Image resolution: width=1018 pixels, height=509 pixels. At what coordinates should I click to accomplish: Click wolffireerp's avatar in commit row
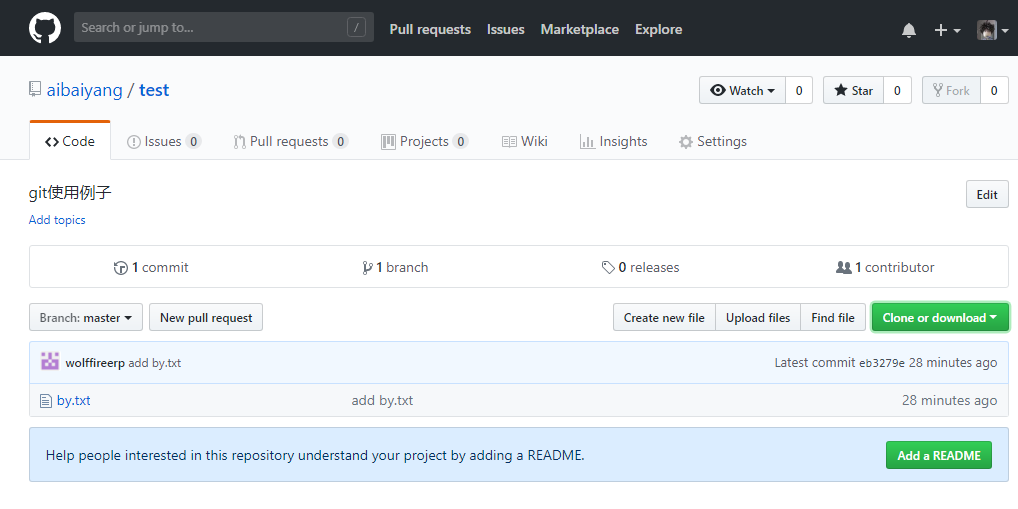click(x=49, y=362)
